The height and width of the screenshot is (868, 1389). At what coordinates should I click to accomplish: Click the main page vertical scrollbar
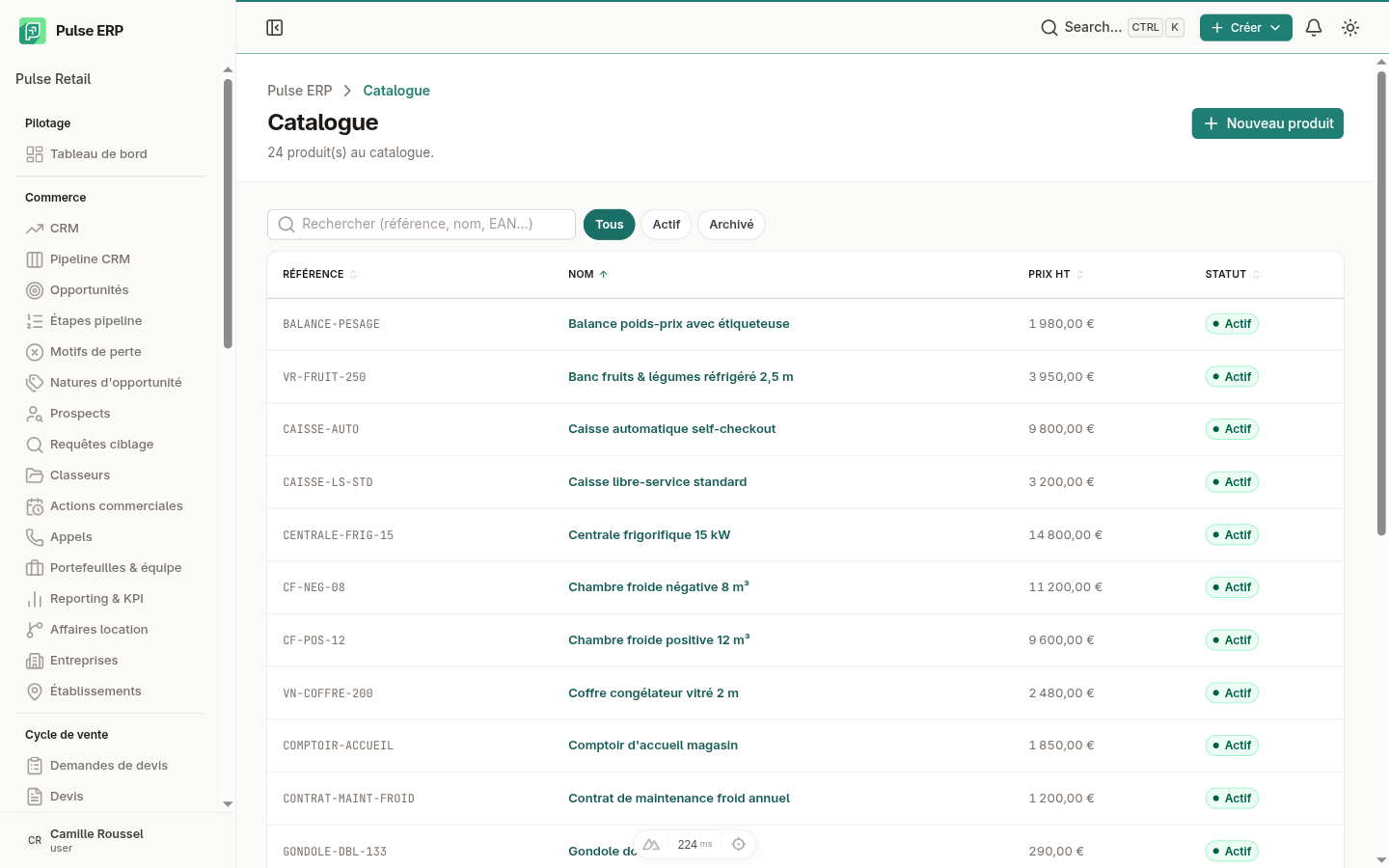(x=1381, y=304)
